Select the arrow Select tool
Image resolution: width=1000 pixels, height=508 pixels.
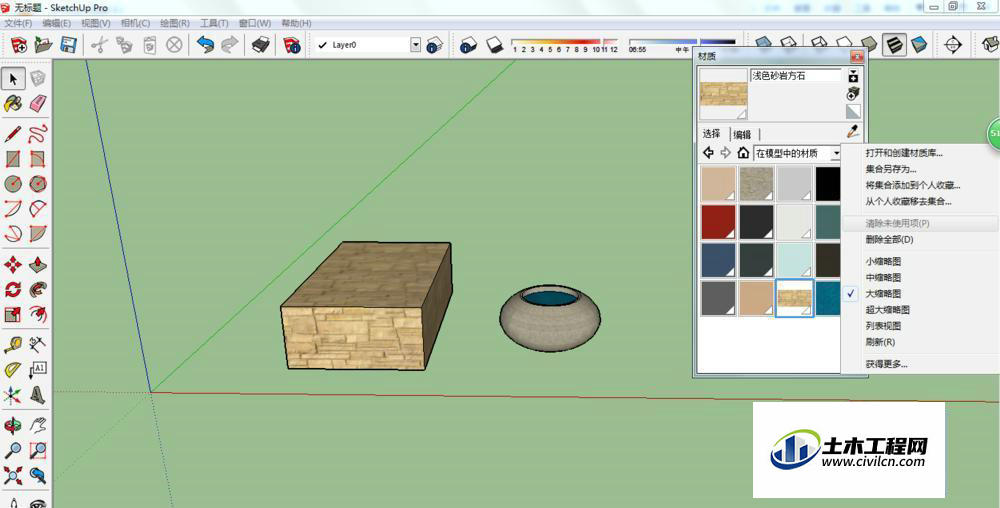point(13,78)
